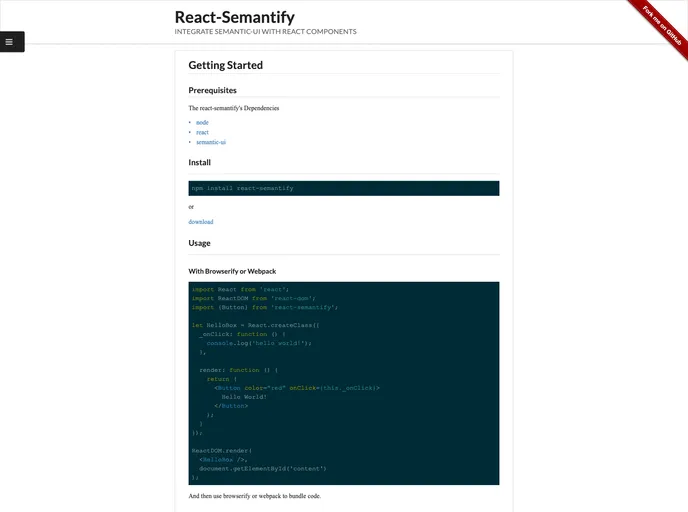Image resolution: width=688 pixels, height=512 pixels.
Task: Click the Fork me on GitHub ribbon
Action: pyautogui.click(x=662, y=25)
